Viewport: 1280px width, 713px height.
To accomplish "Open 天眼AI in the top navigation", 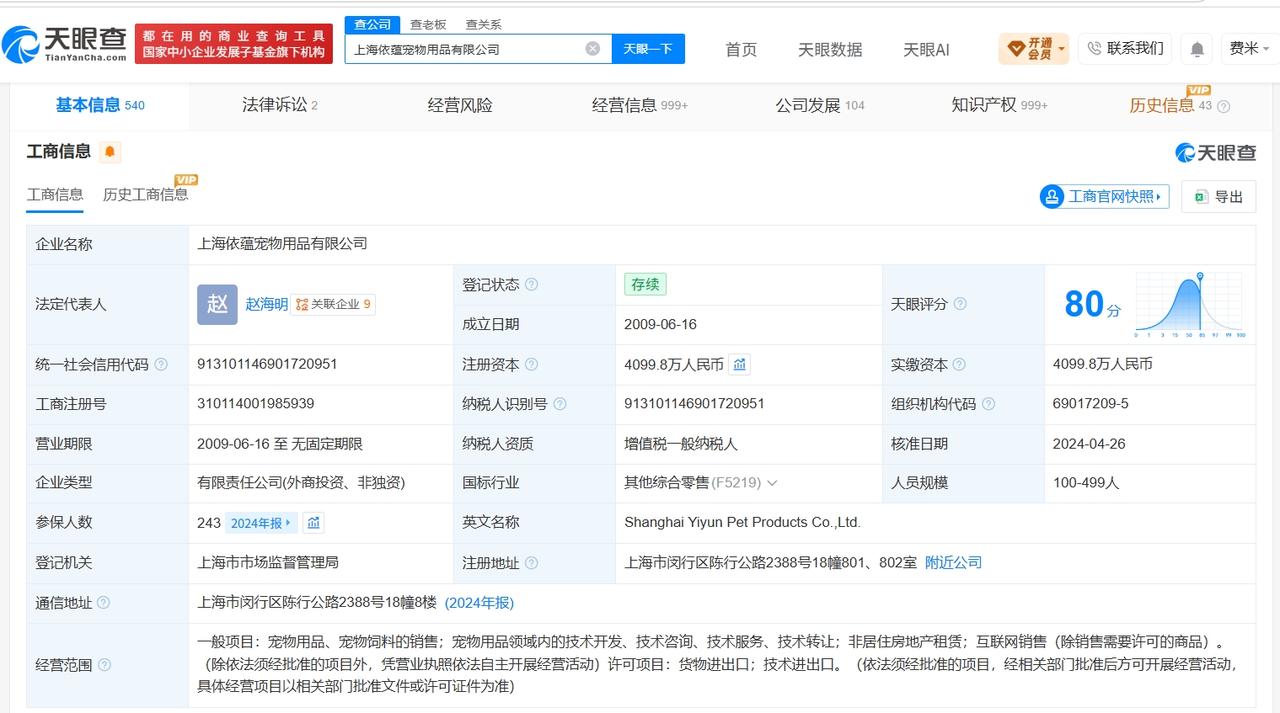I will coord(926,49).
